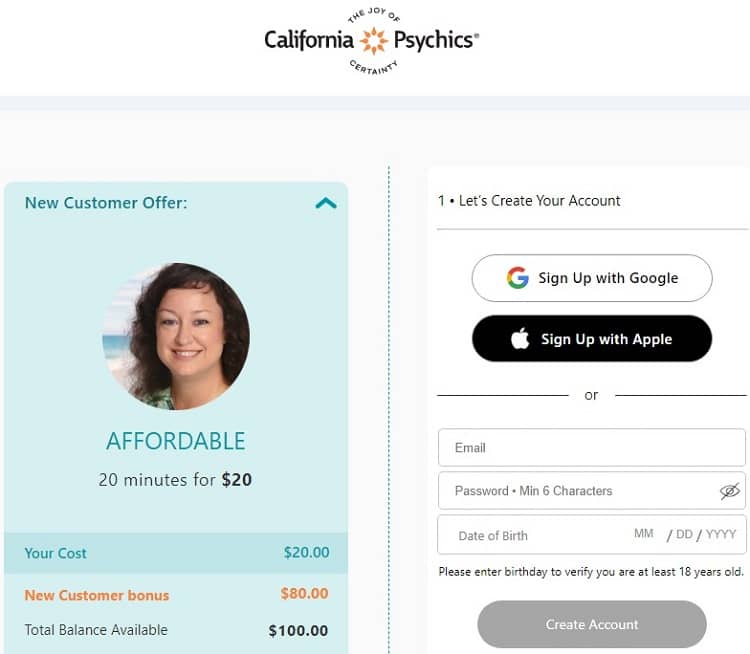Click the Your Cost $20.00 row

click(x=176, y=553)
